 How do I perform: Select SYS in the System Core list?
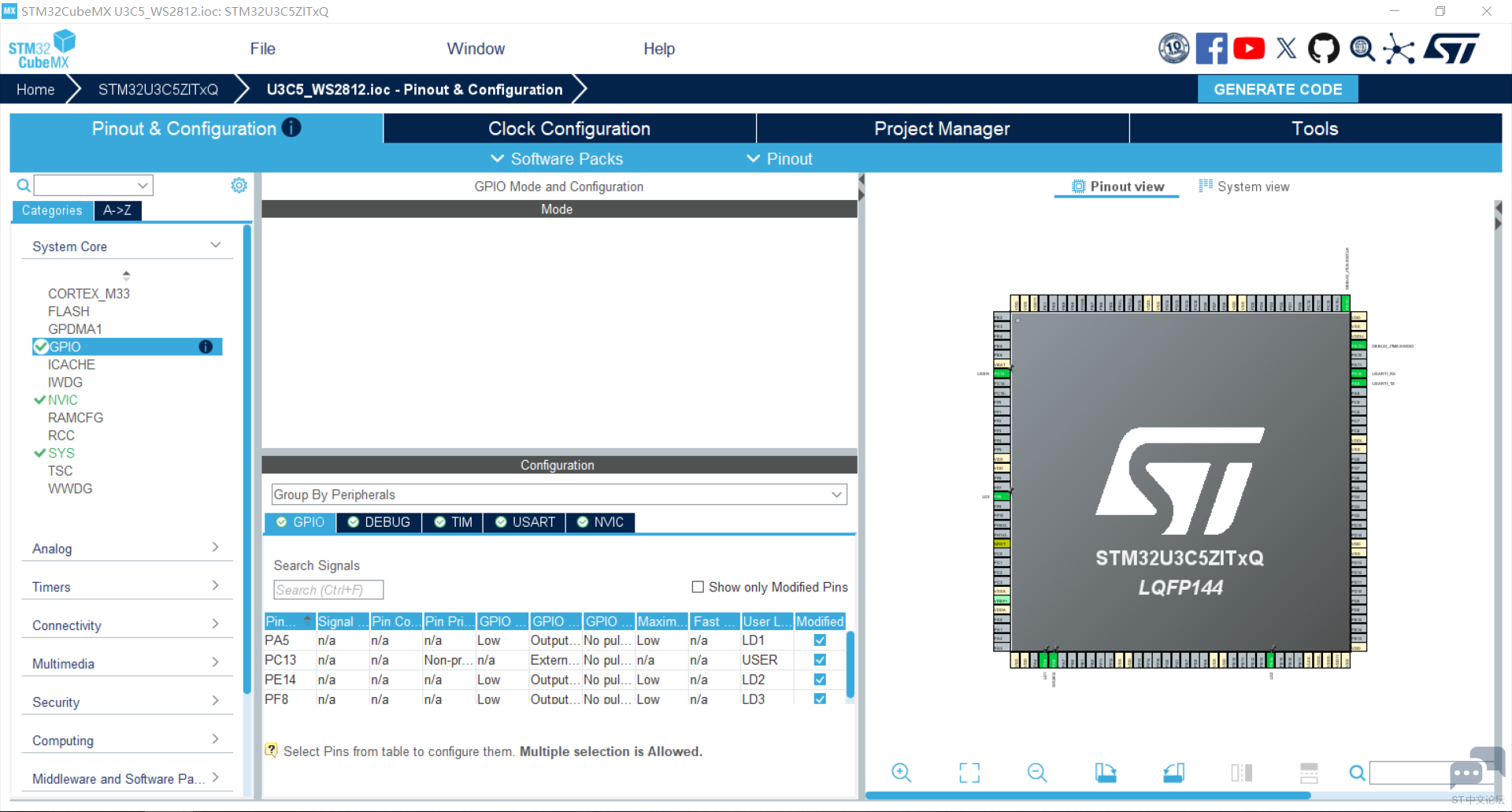point(61,453)
